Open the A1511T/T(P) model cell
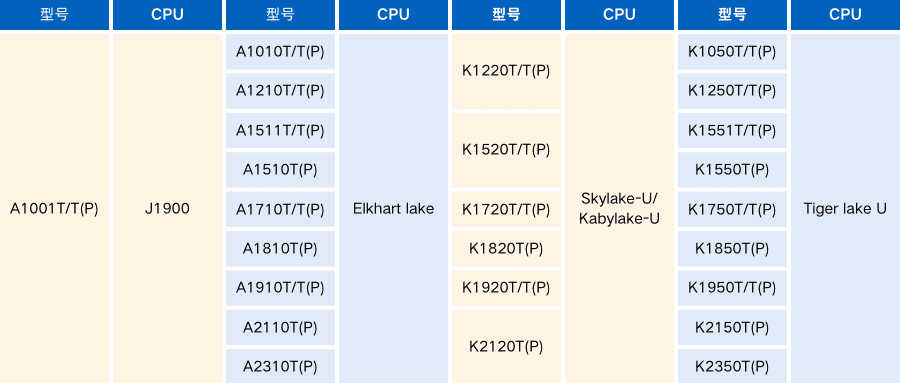The image size is (900, 383). 280,130
